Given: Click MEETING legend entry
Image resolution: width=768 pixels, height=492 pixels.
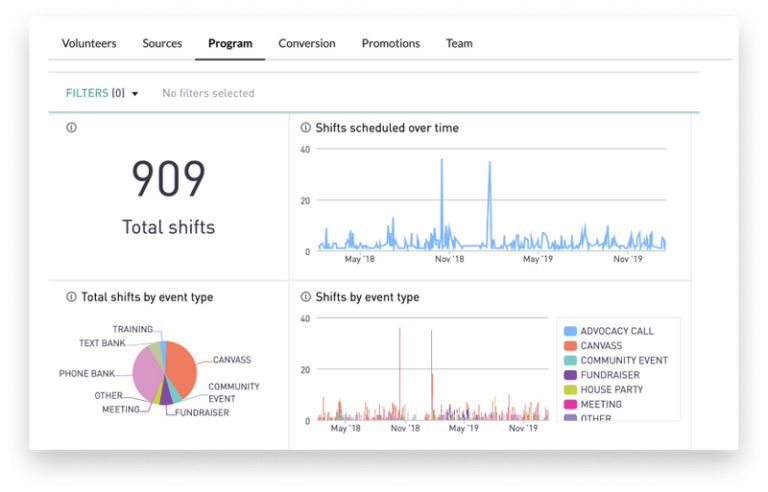Looking at the screenshot, I should click(601, 404).
